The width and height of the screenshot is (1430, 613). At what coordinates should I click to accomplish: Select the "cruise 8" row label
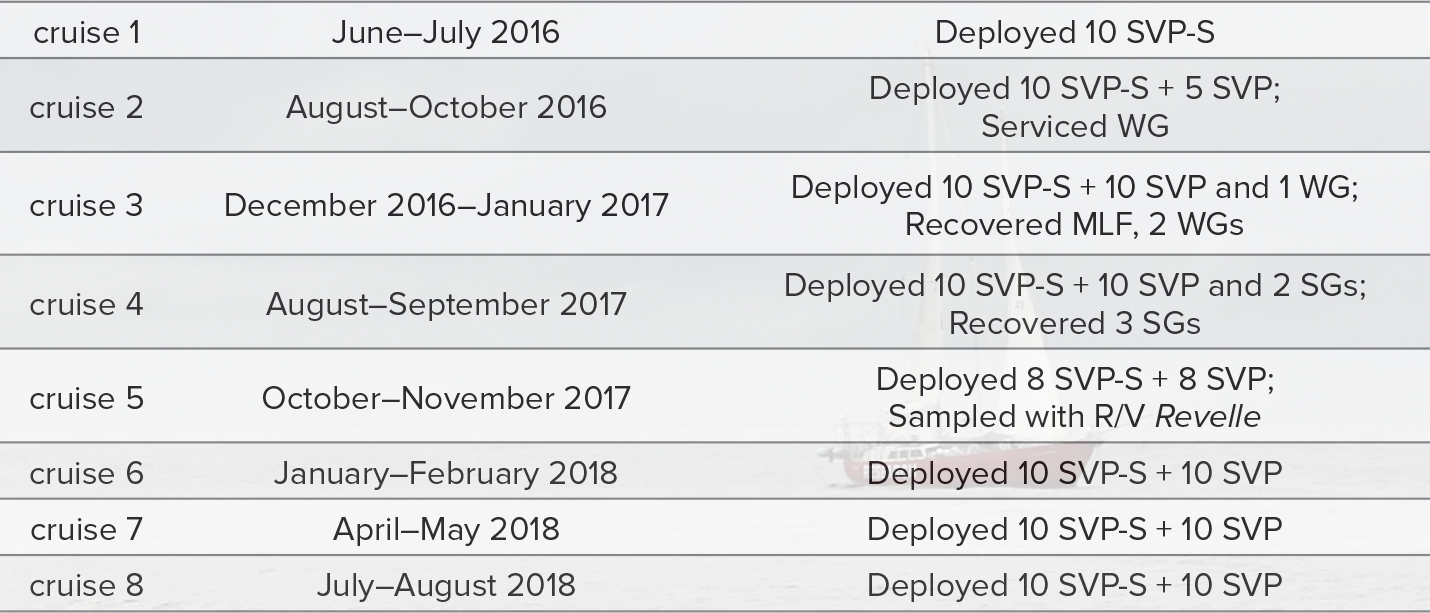[x=87, y=584]
